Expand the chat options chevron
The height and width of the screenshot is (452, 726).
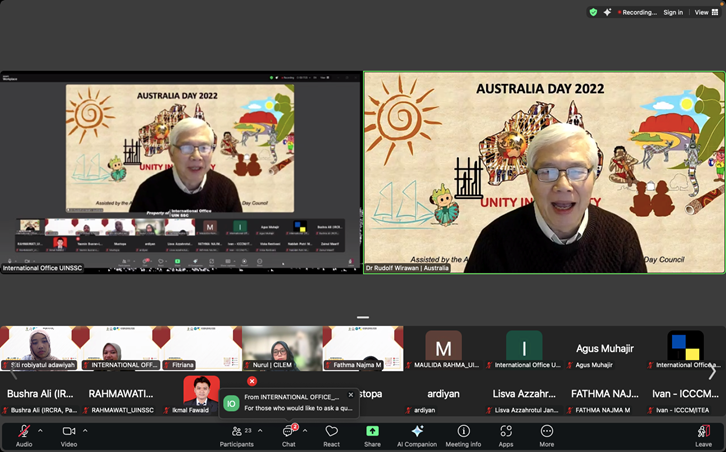point(305,431)
